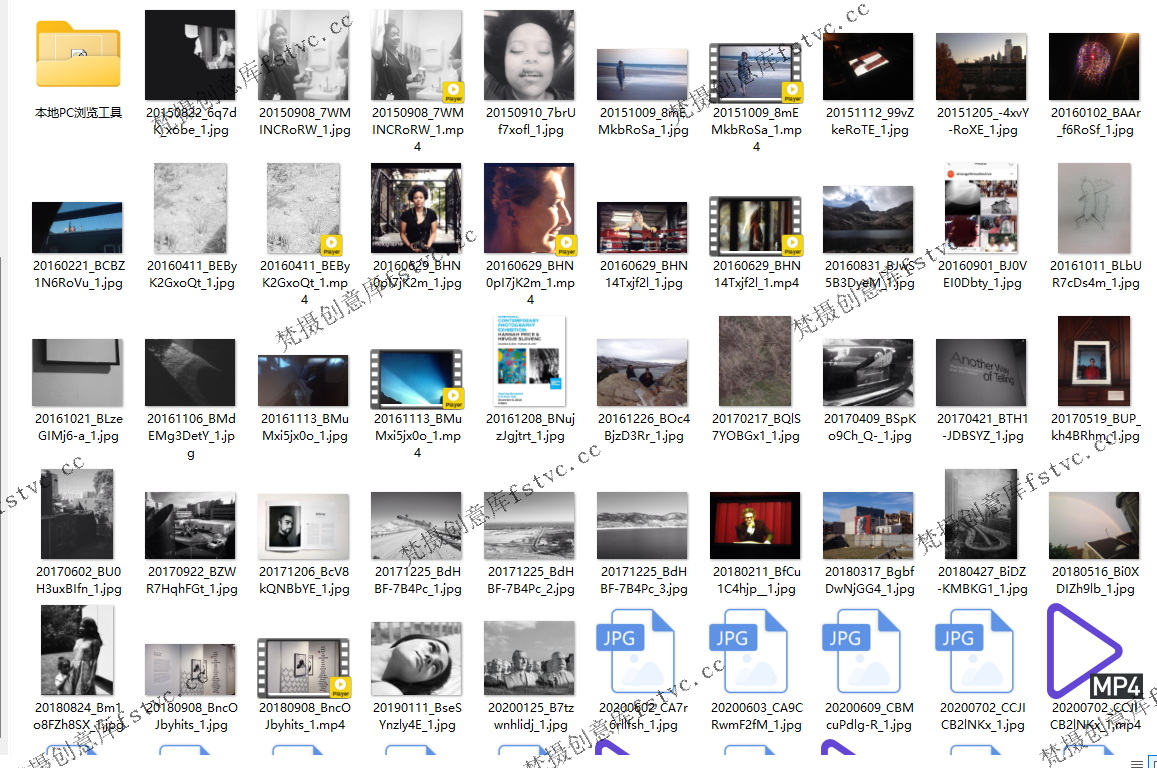Select JPG file icon 20200602_CA7r6rllfsh_1.jpg
Image resolution: width=1157 pixels, height=768 pixels.
coord(635,652)
